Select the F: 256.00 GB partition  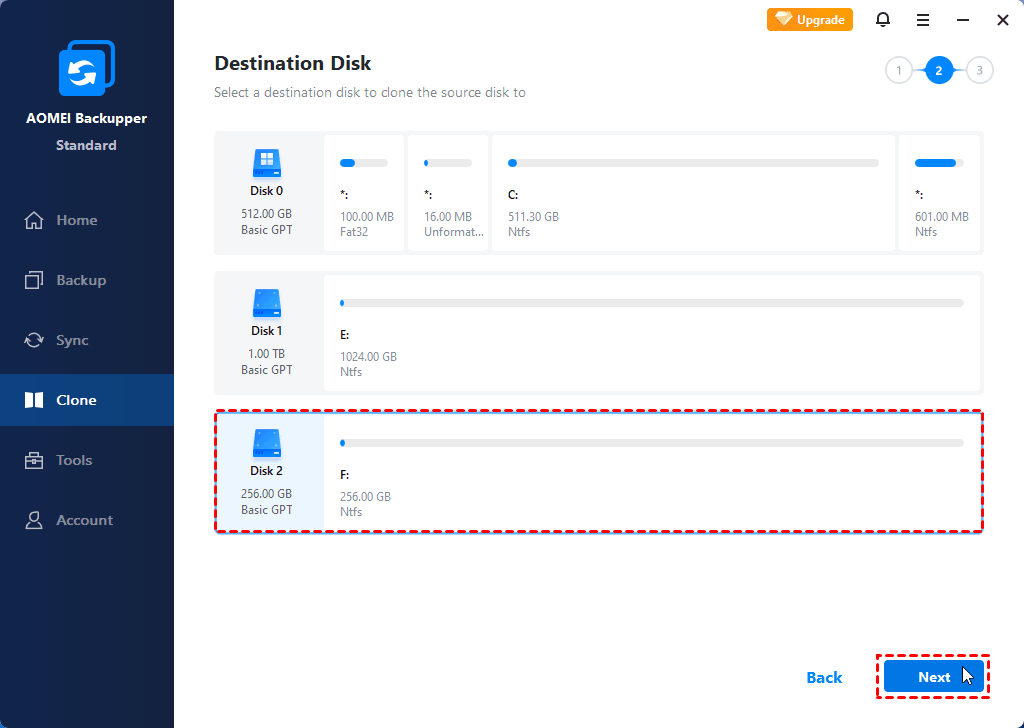[x=652, y=473]
